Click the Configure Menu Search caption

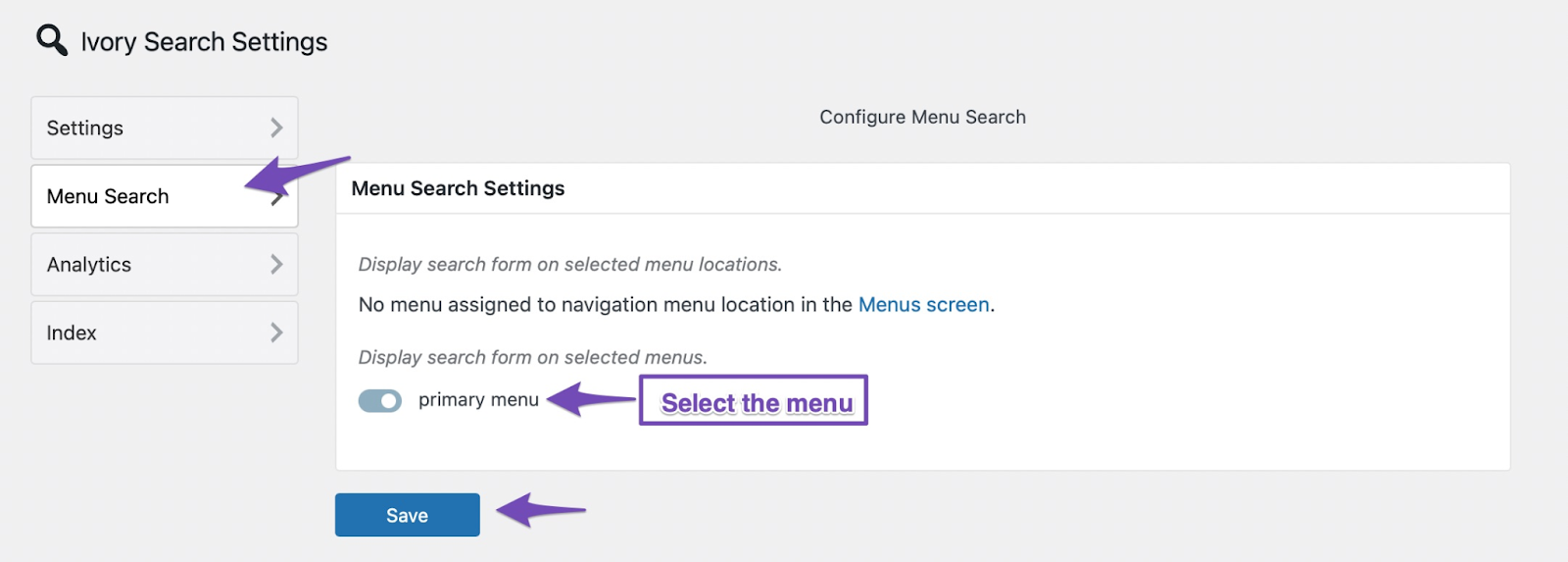922,117
